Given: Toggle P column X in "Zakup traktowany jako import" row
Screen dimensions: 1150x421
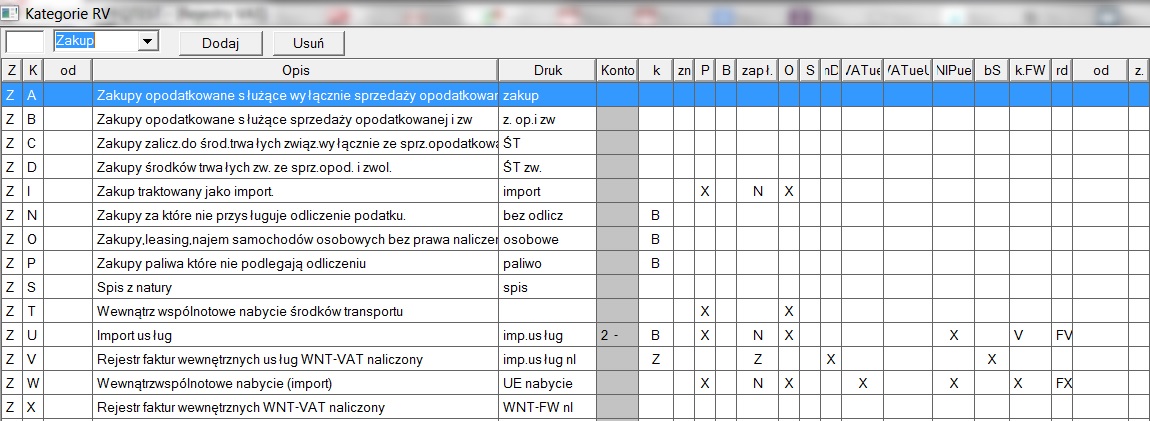Looking at the screenshot, I should click(x=705, y=191).
